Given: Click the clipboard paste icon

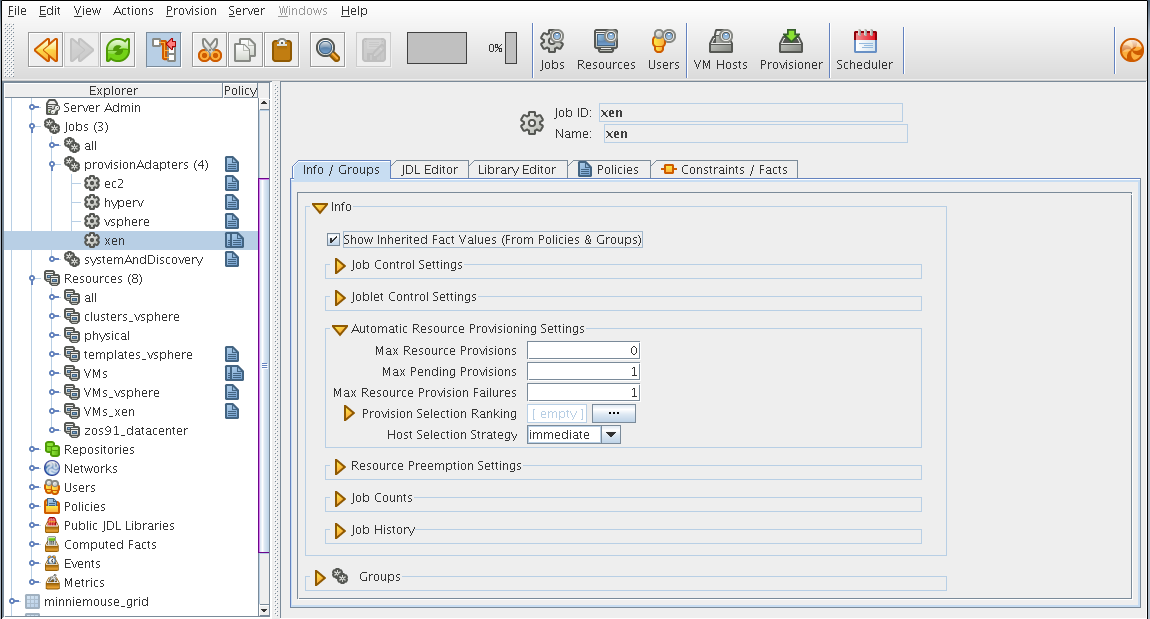Looking at the screenshot, I should [282, 50].
